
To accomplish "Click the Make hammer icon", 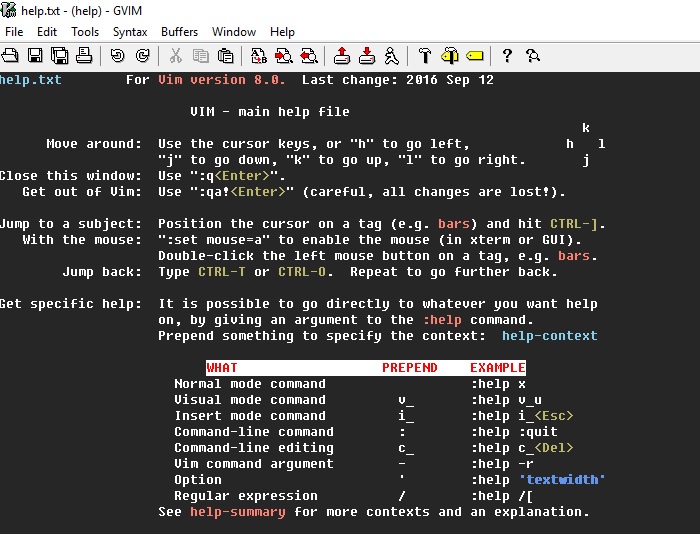I will coord(425,56).
